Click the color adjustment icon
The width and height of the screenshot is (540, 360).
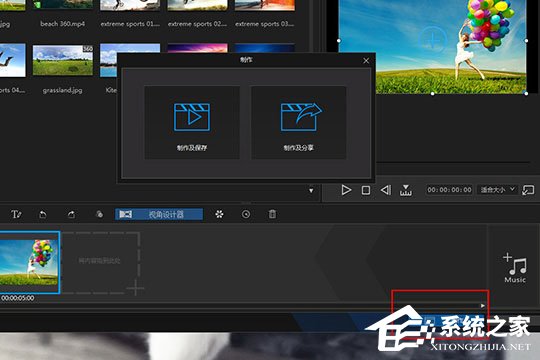pos(99,214)
